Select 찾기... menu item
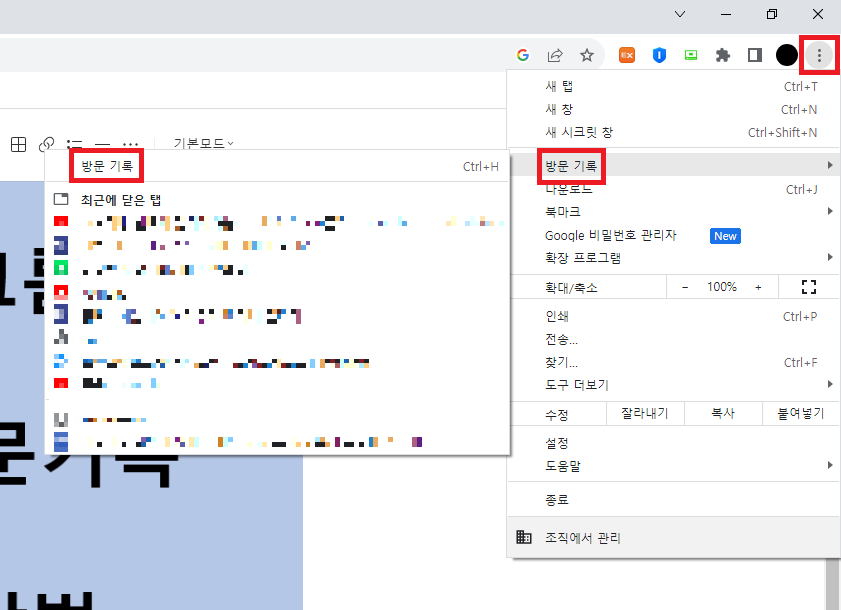The image size is (841, 610). 673,363
